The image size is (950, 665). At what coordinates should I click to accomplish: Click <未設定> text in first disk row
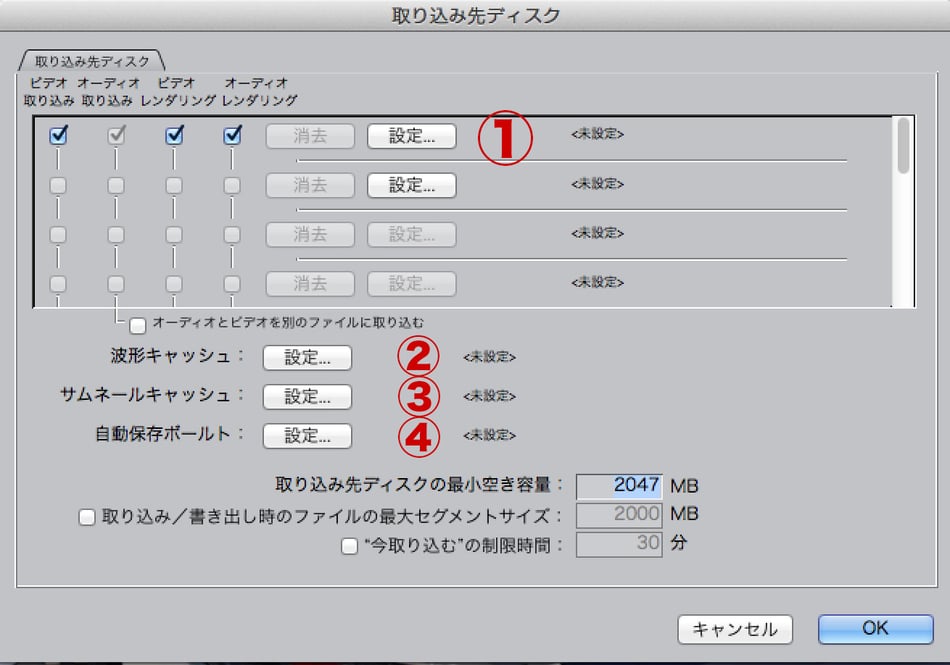coord(597,134)
